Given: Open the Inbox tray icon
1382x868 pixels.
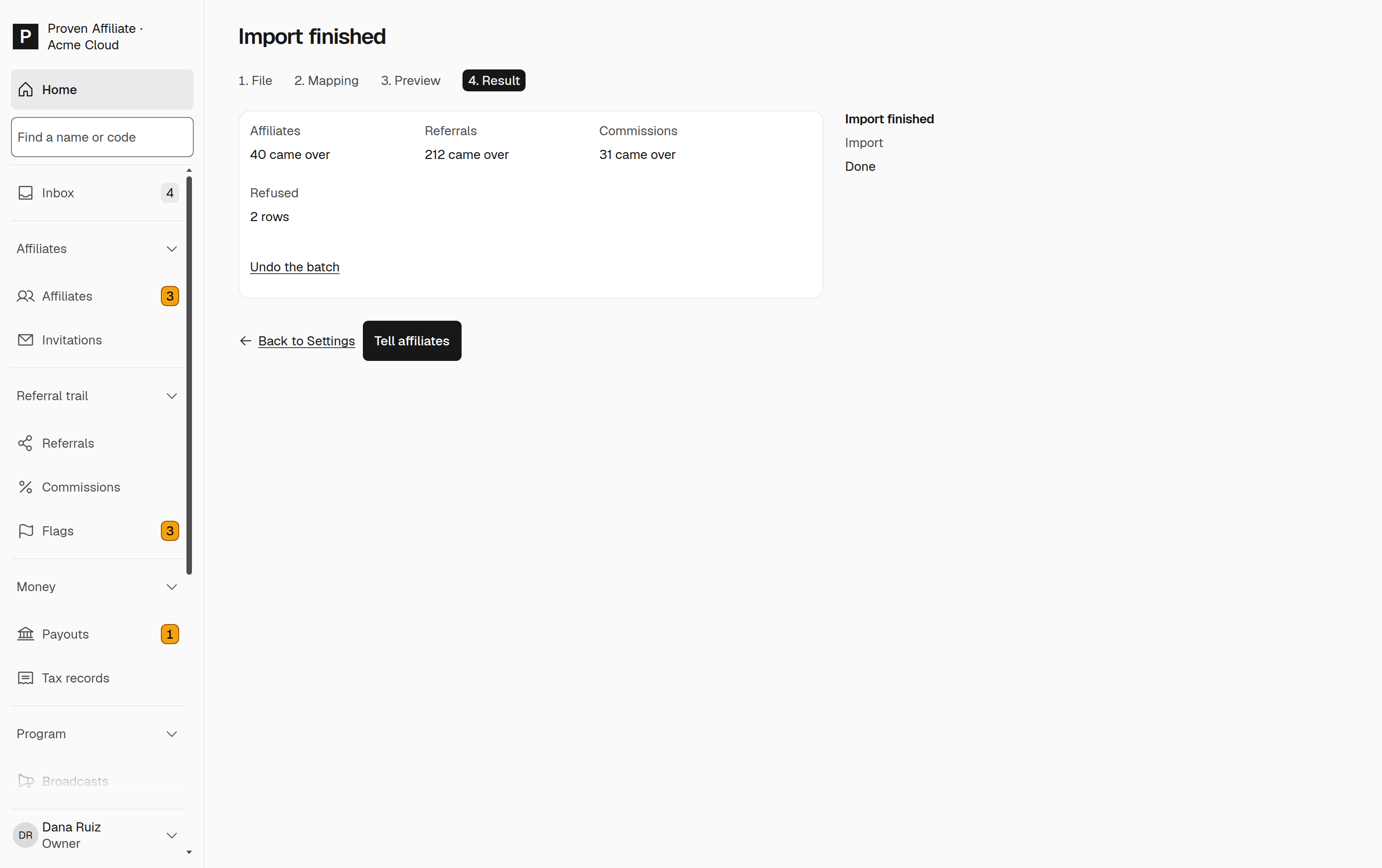Looking at the screenshot, I should pos(25,193).
